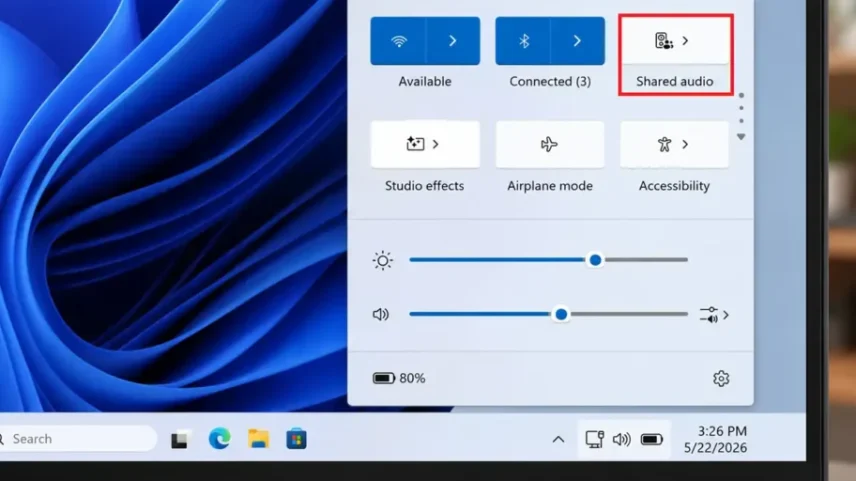Click the tray battery icon
The height and width of the screenshot is (481, 856).
click(651, 439)
